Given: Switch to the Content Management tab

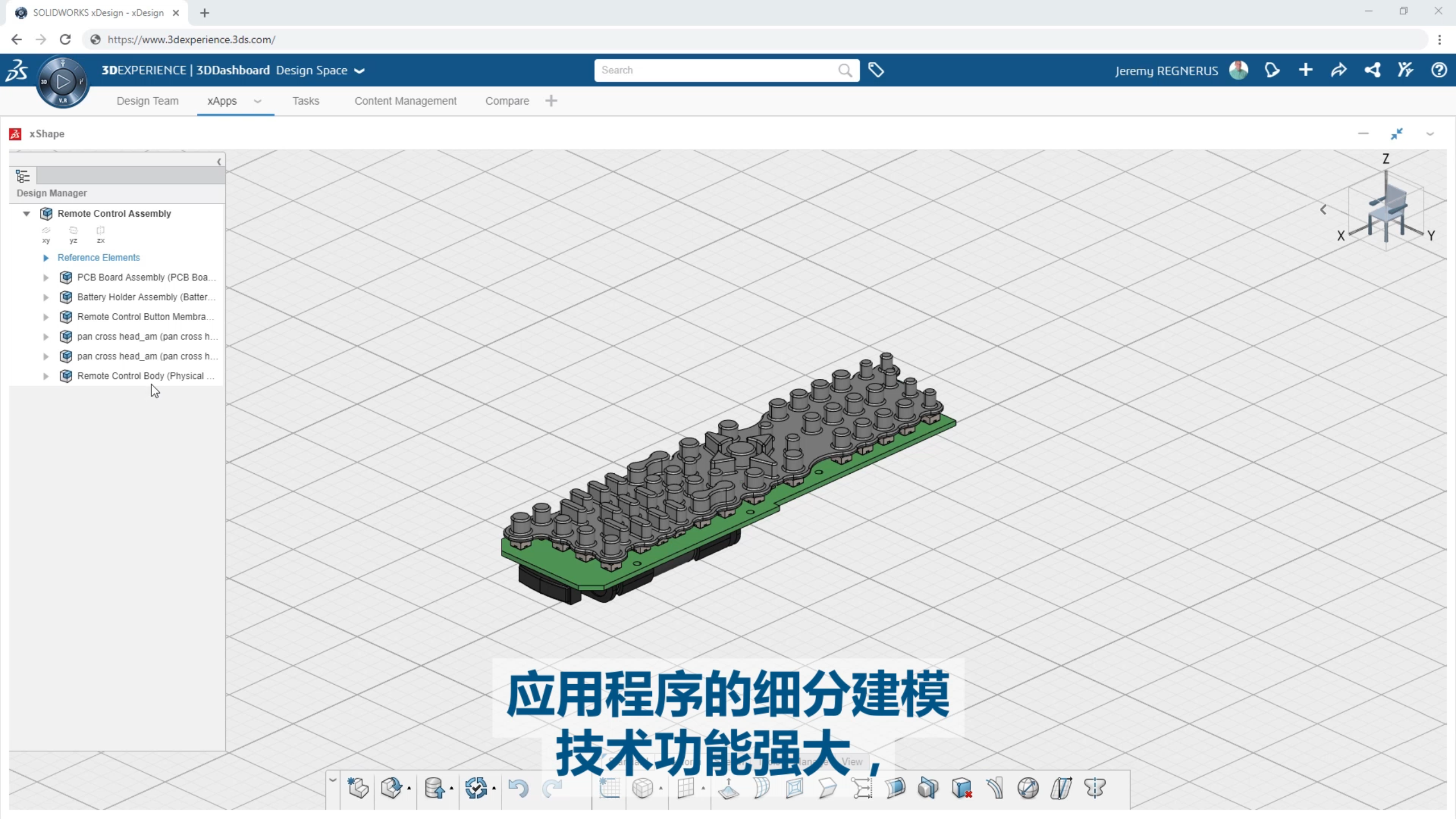Looking at the screenshot, I should 405,101.
